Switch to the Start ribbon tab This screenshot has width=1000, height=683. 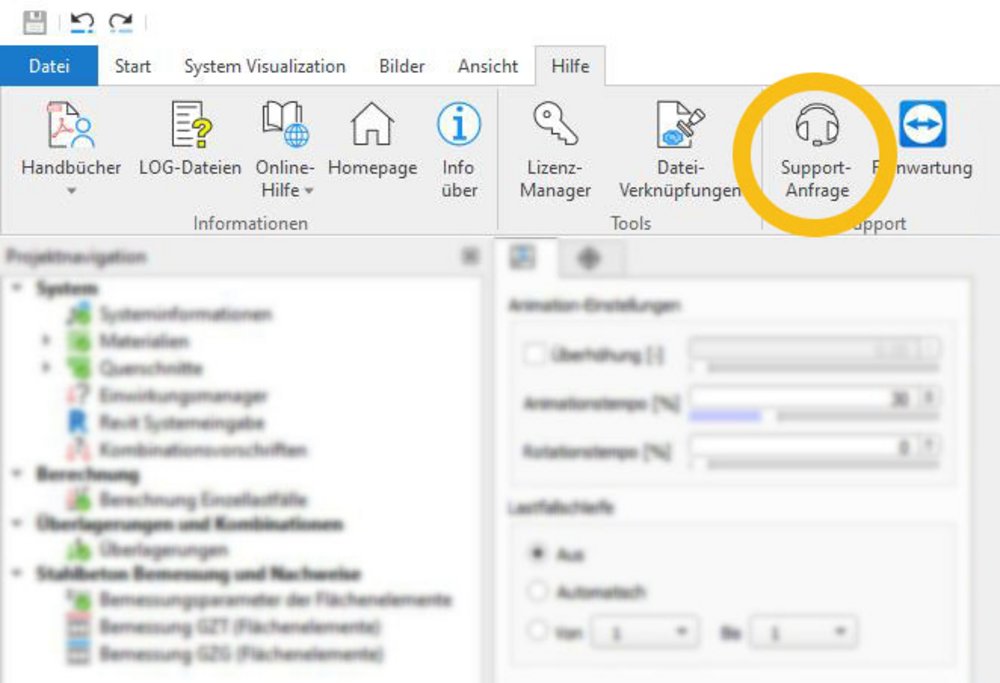(x=133, y=66)
